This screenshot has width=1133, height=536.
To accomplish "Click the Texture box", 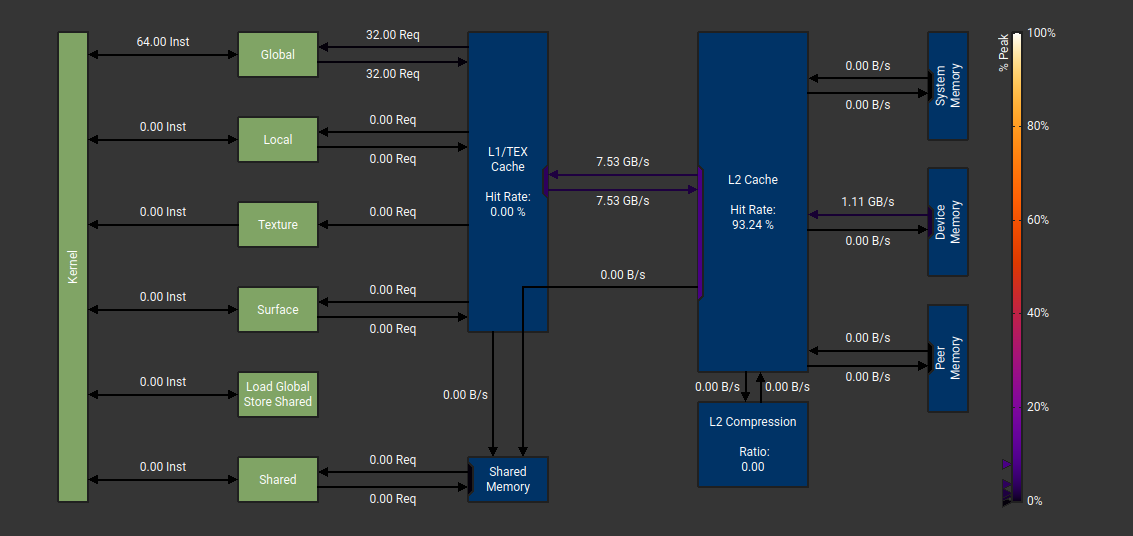I will click(x=278, y=225).
